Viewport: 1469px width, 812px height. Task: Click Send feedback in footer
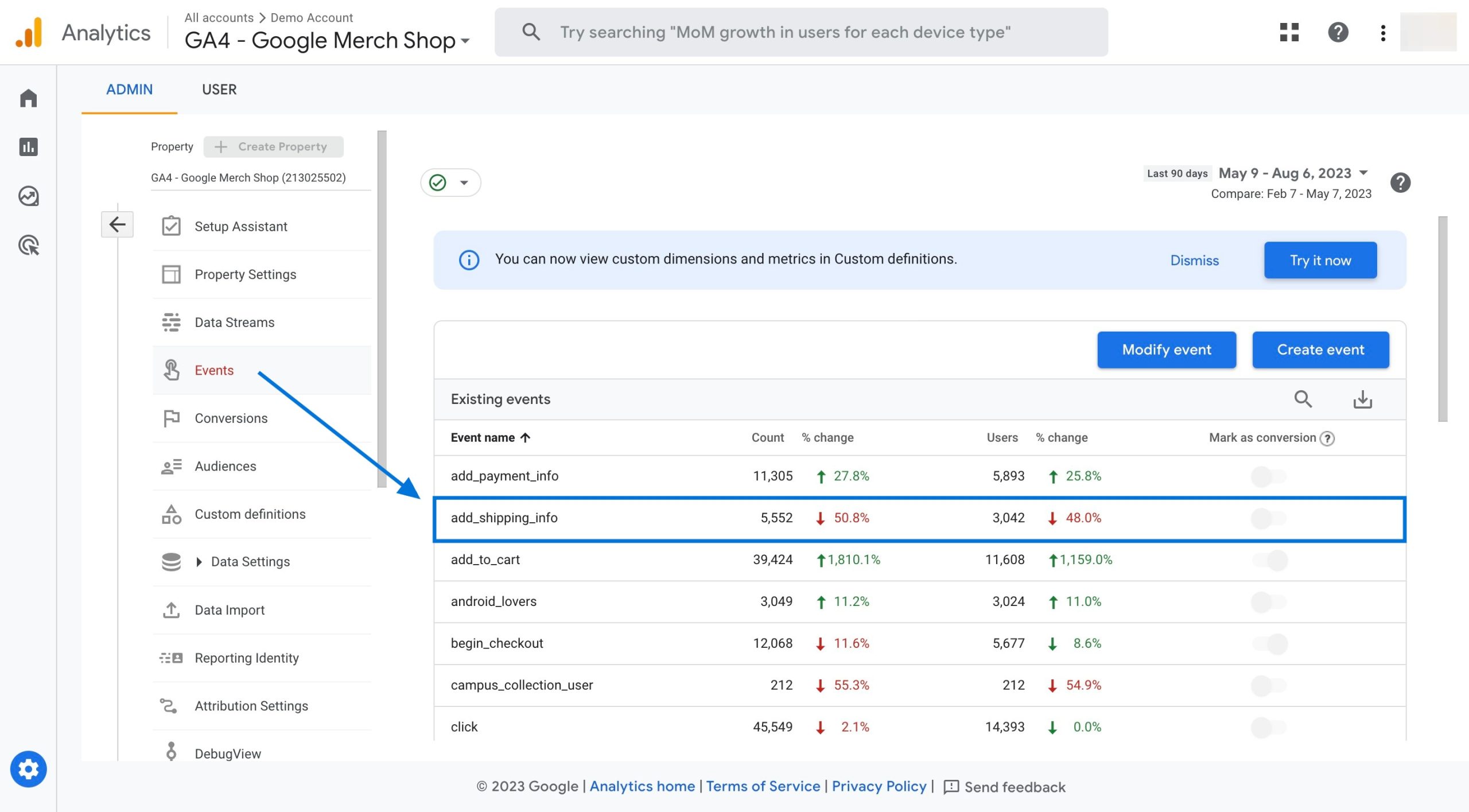click(x=1004, y=787)
